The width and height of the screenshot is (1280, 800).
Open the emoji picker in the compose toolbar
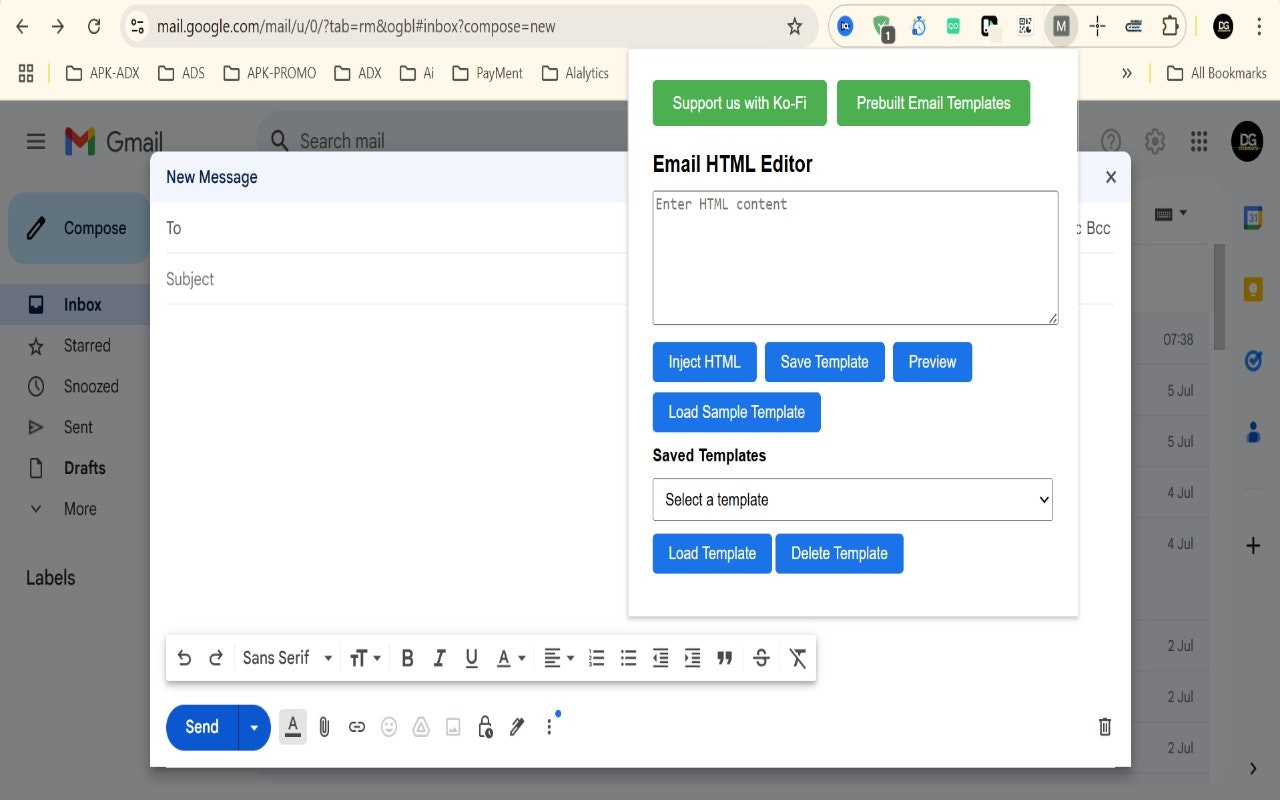[388, 727]
